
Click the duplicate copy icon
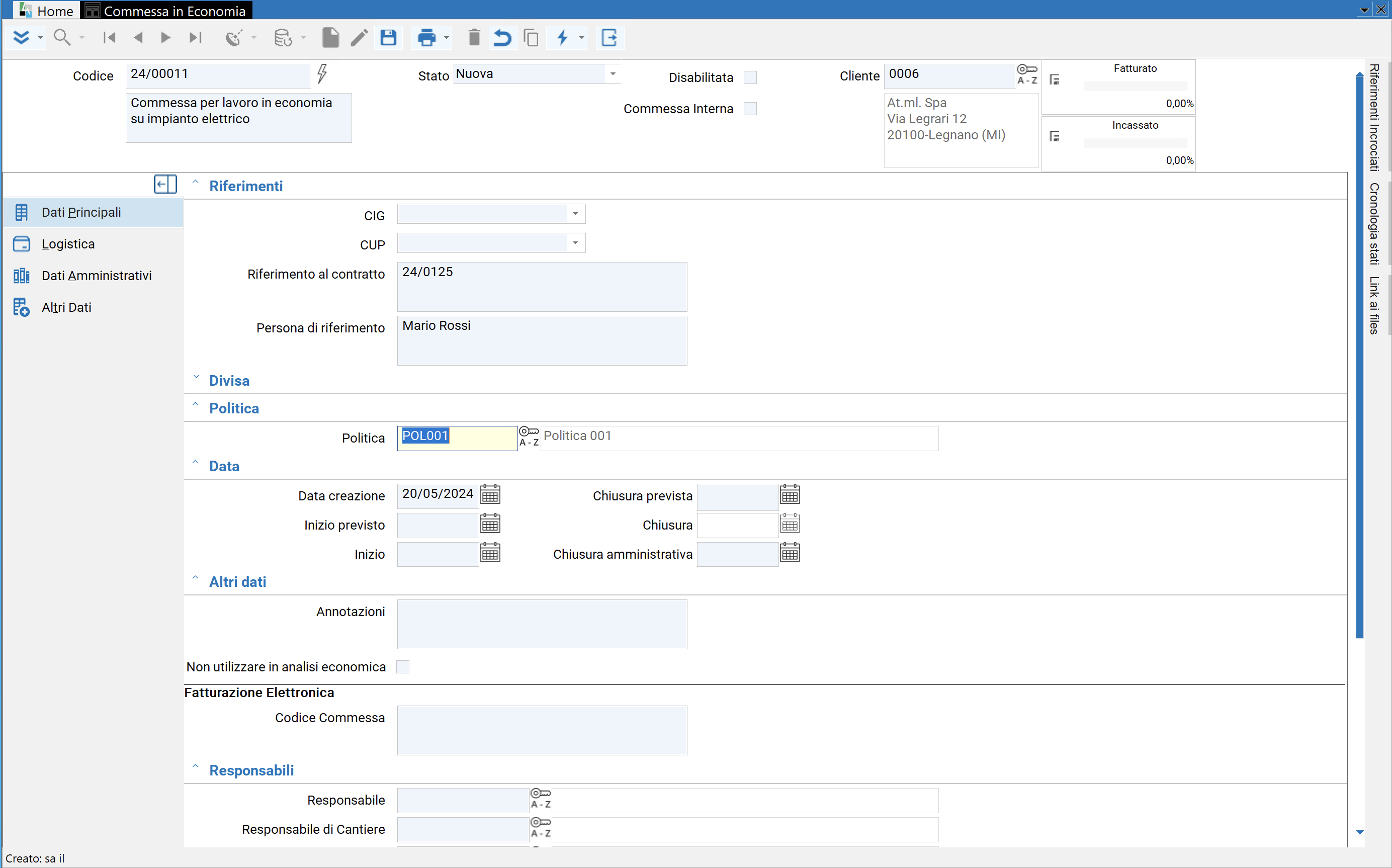[x=531, y=38]
